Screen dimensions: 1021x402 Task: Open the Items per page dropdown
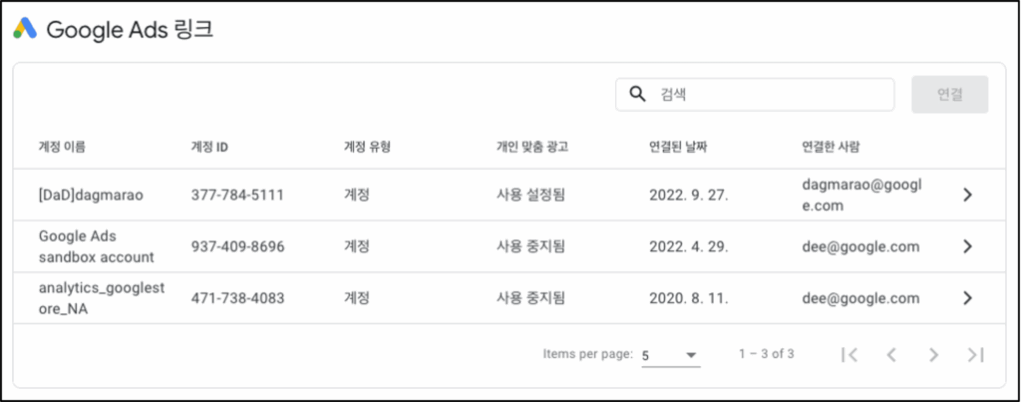671,356
